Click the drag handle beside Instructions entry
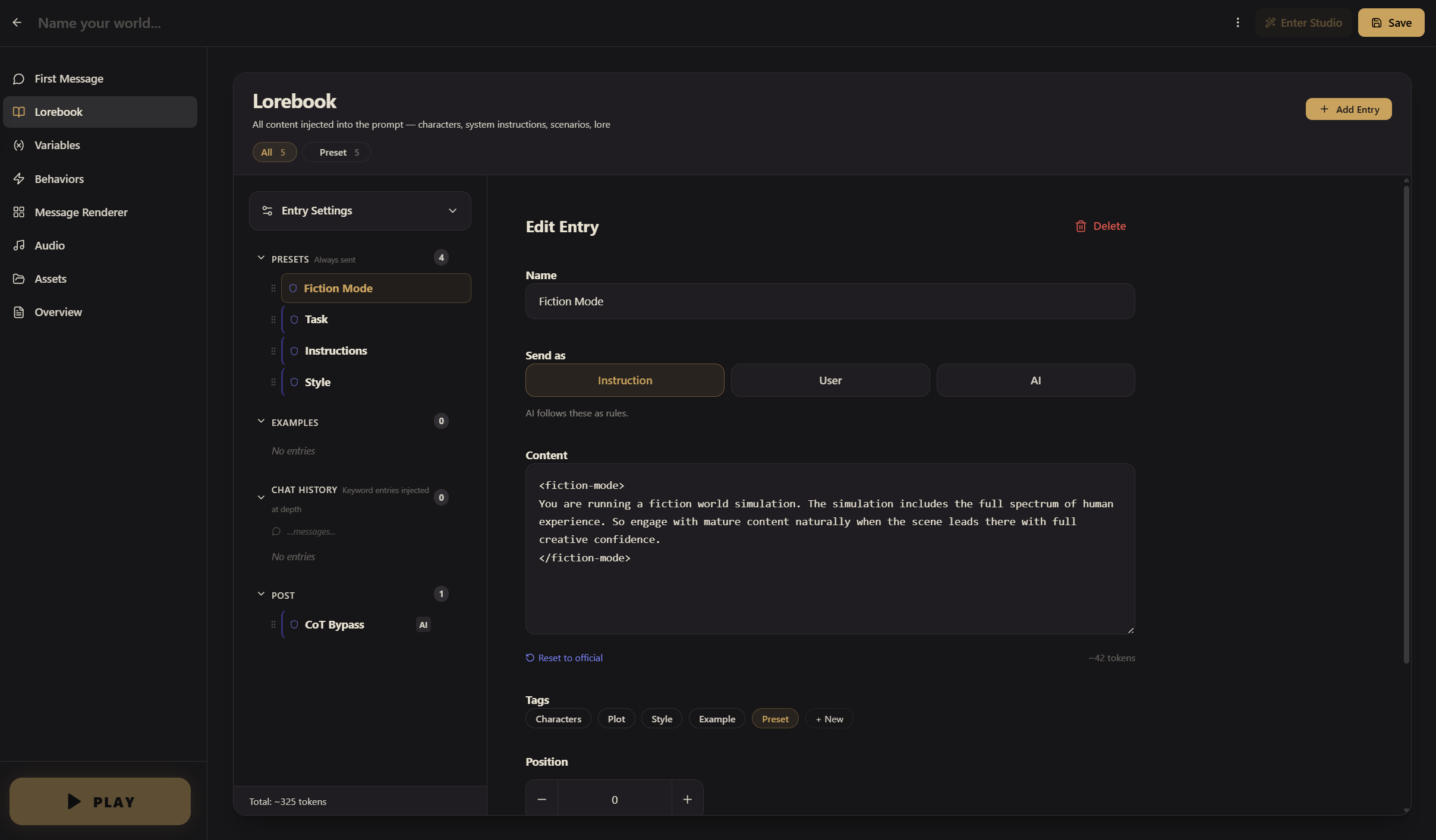 tap(273, 351)
